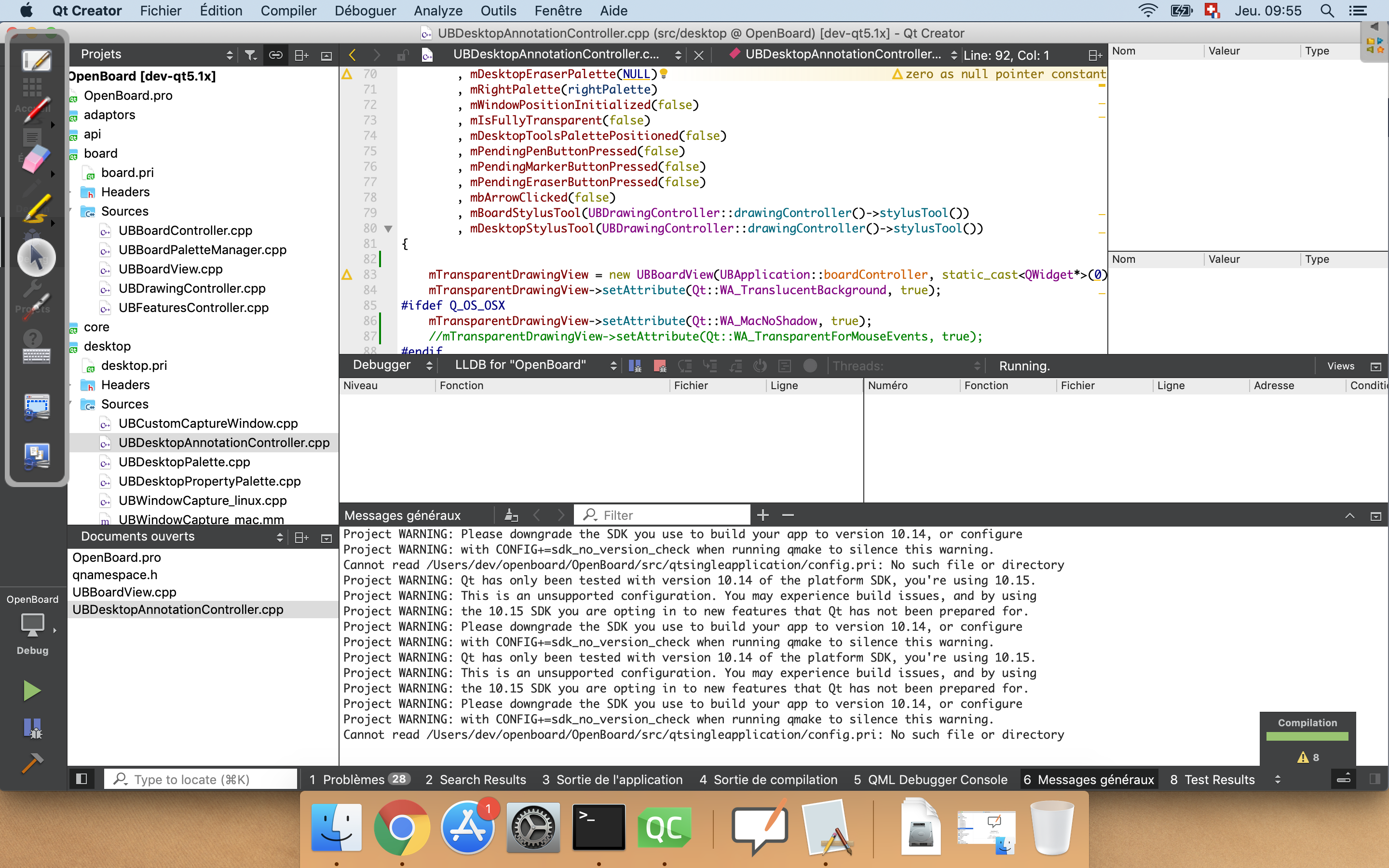Viewport: 1389px width, 868px height.
Task: Toggle synchronize with editor link icon
Action: (275, 55)
